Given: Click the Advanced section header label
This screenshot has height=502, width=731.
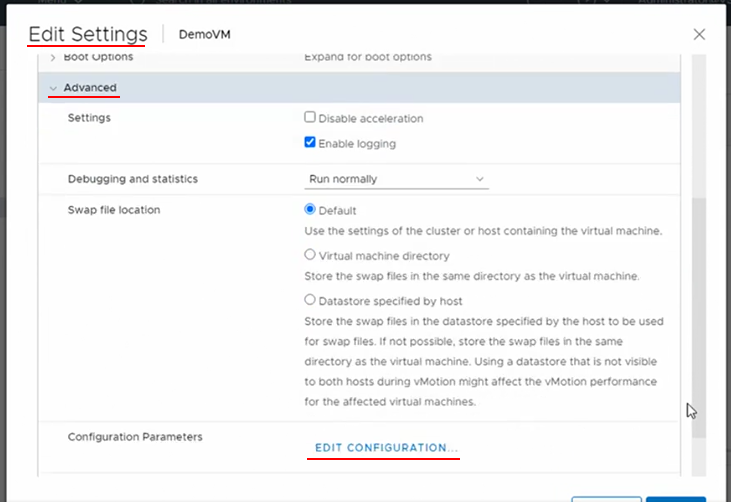Looking at the screenshot, I should [90, 88].
